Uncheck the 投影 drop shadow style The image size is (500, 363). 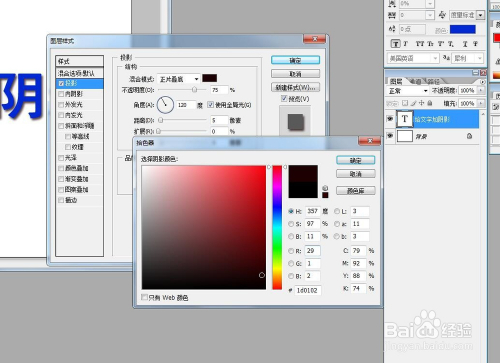pyautogui.click(x=61, y=83)
